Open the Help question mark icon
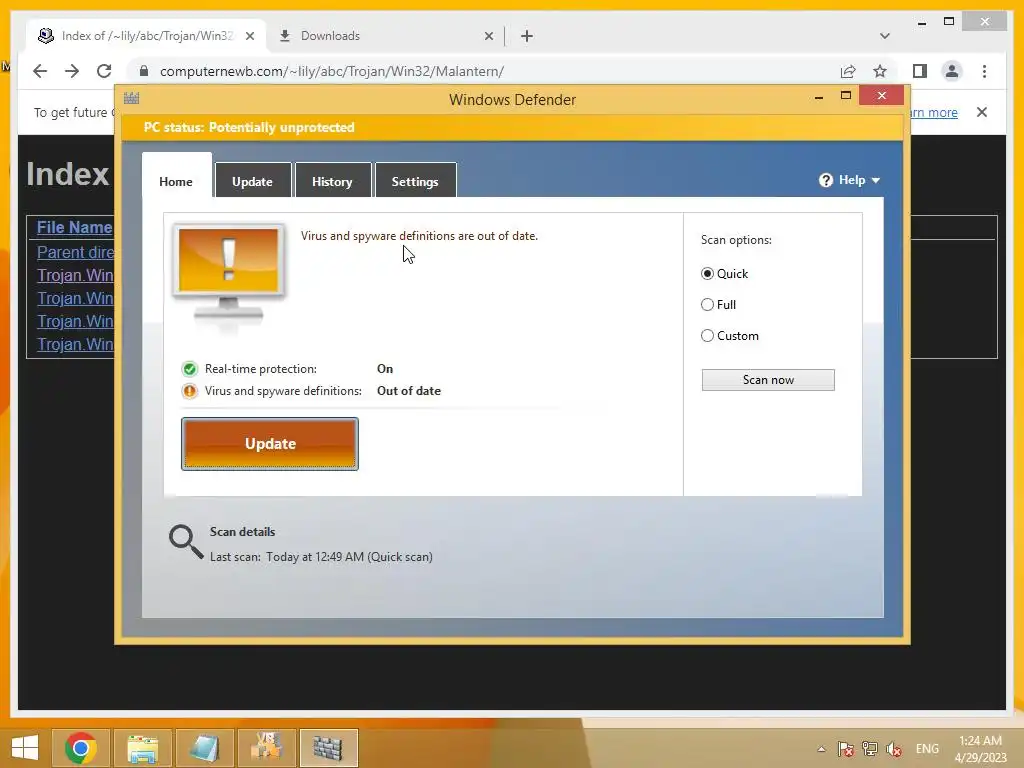This screenshot has height=768, width=1024. [825, 180]
